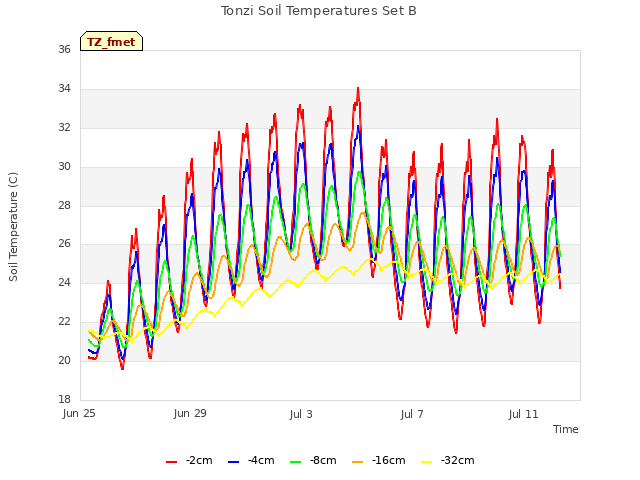Click the red -2cm legend swatch
The width and height of the screenshot is (640, 480).
pos(171,462)
